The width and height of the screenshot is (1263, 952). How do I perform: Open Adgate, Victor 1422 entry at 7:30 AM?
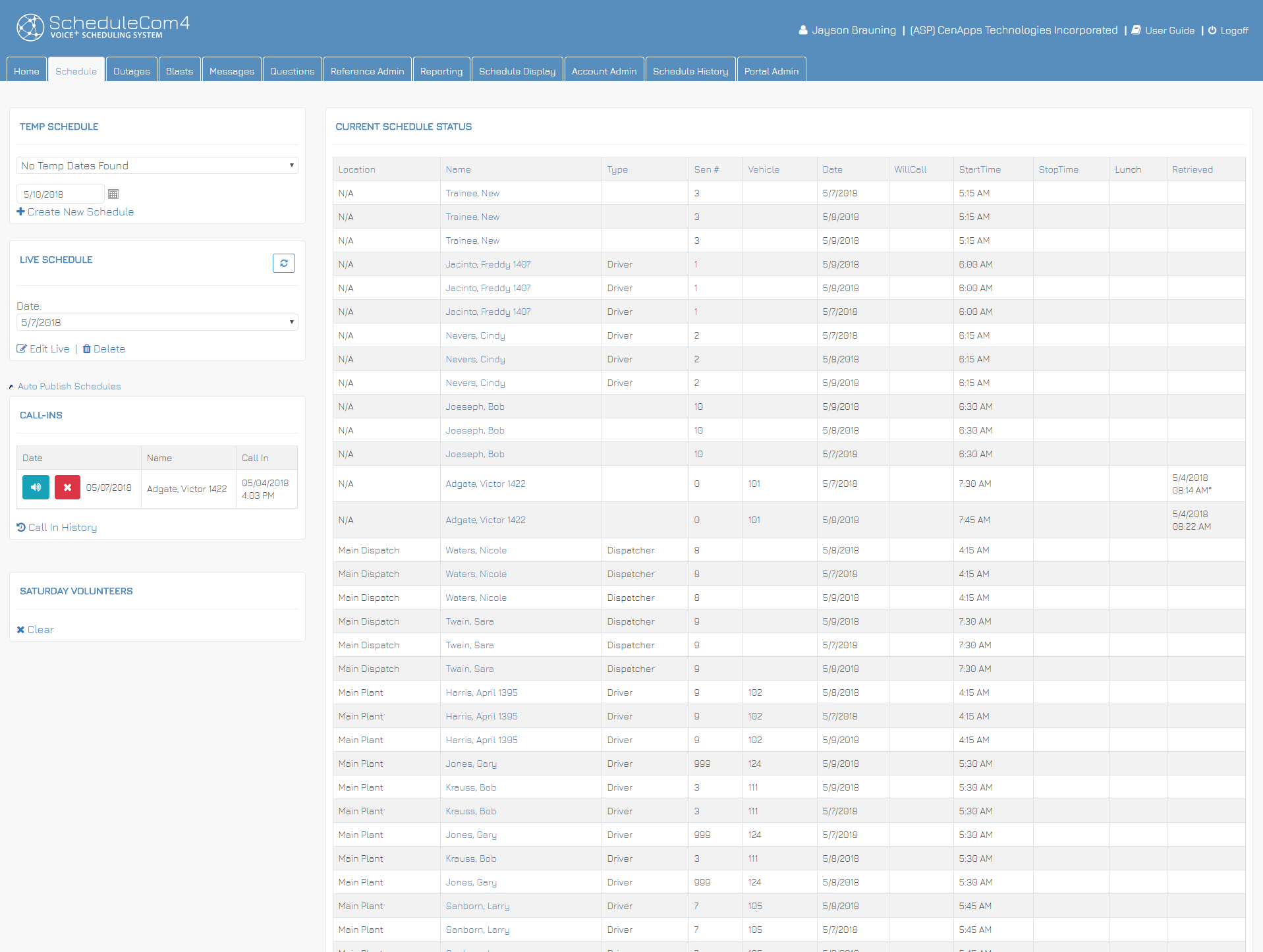486,484
